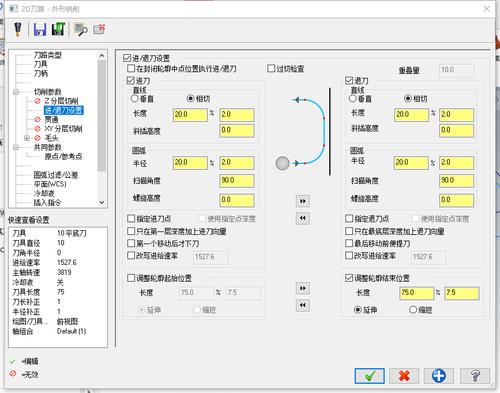Open 圆弧过滤/公差 page in tree
The image size is (500, 393).
point(56,175)
